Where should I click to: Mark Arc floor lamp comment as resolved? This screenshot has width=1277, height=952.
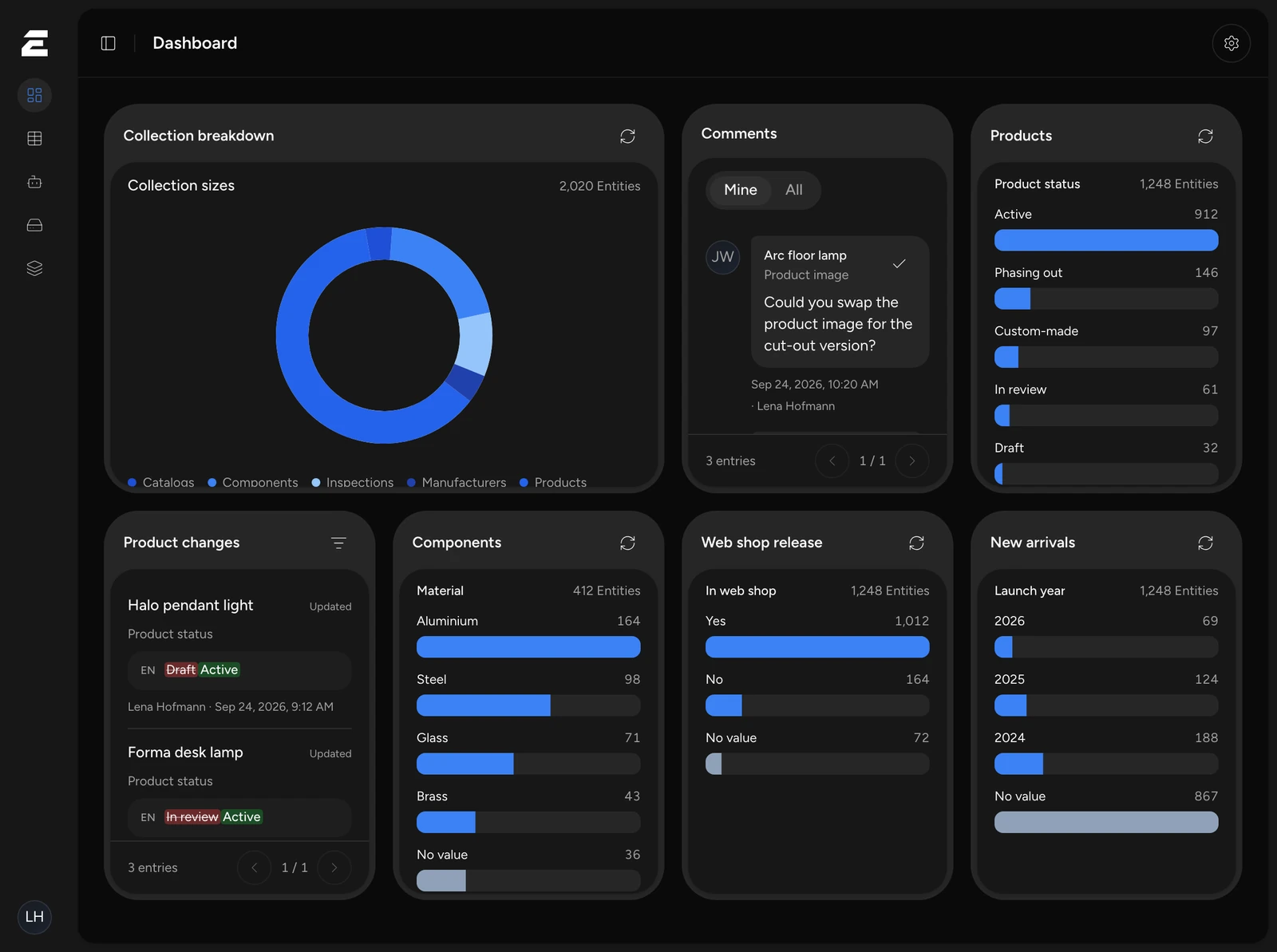(899, 263)
